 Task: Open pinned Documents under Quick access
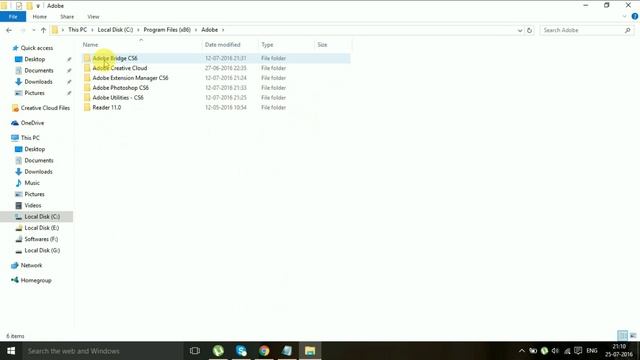39,71
